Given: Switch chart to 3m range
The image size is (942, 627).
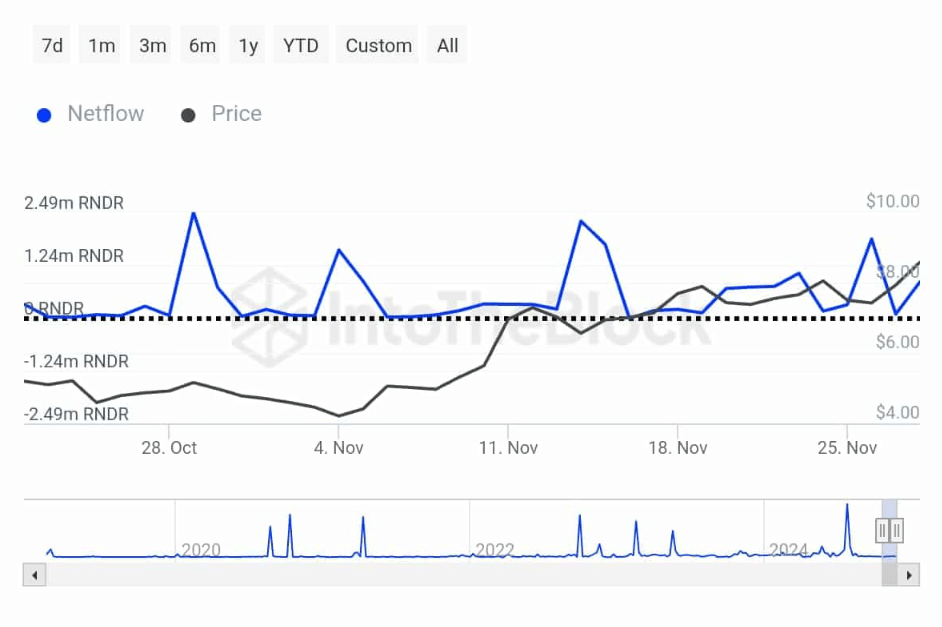Looking at the screenshot, I should (152, 45).
